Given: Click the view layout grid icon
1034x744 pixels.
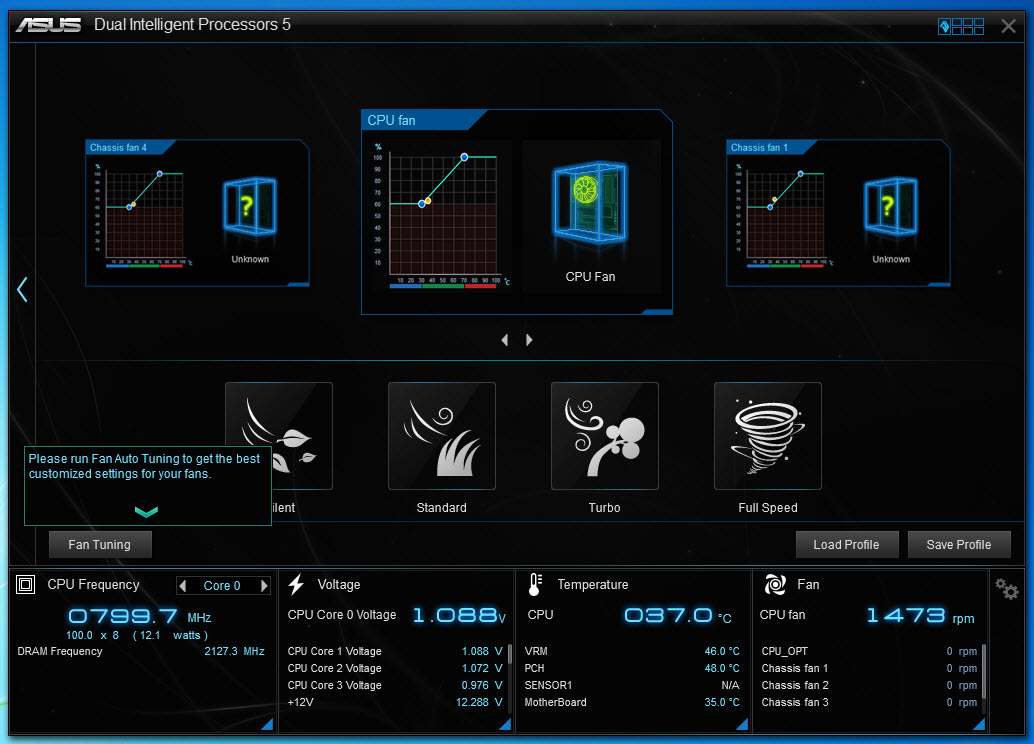Looking at the screenshot, I should 961,26.
